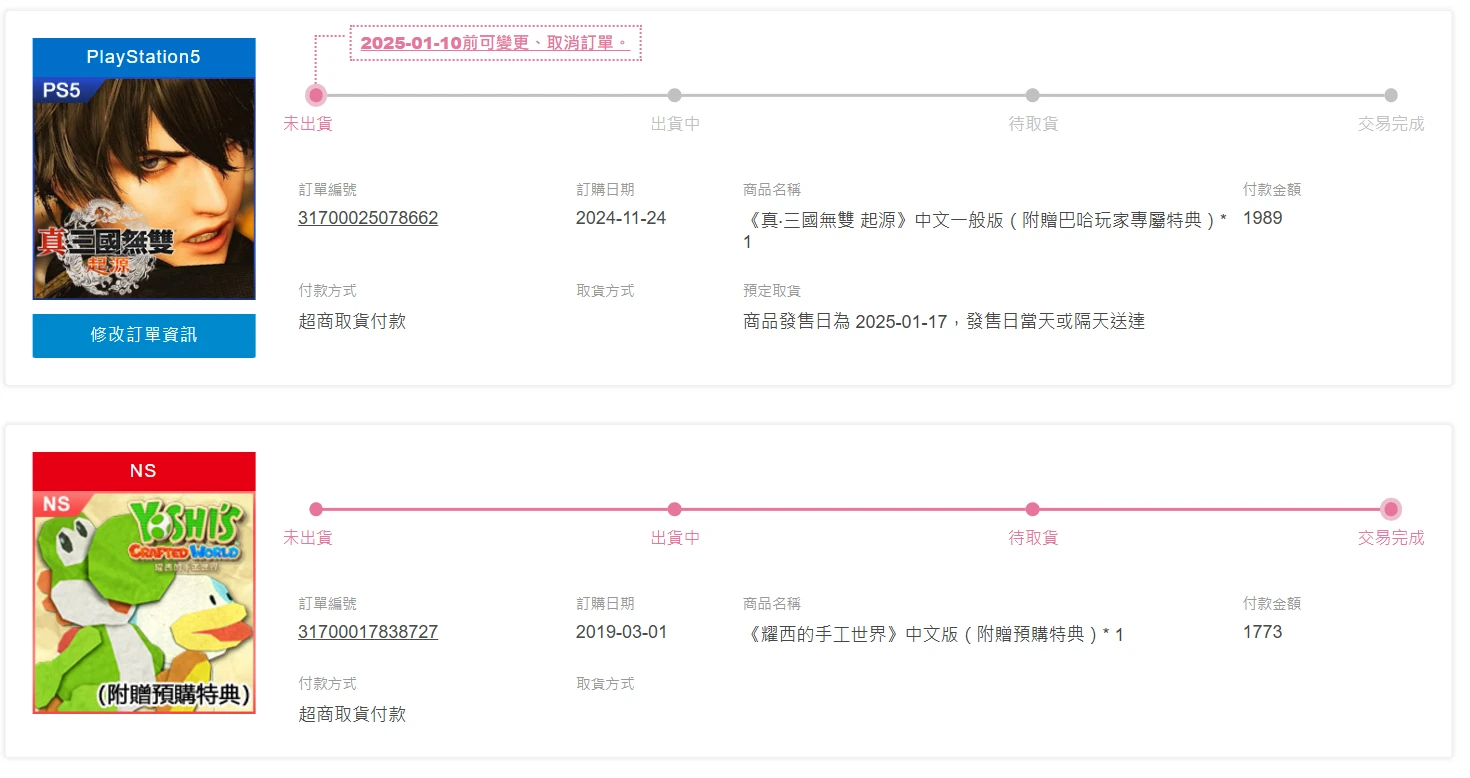This screenshot has width=1470, height=778.
Task: Click the 出貨中 marker on the Yoshi order
Action: tap(675, 509)
